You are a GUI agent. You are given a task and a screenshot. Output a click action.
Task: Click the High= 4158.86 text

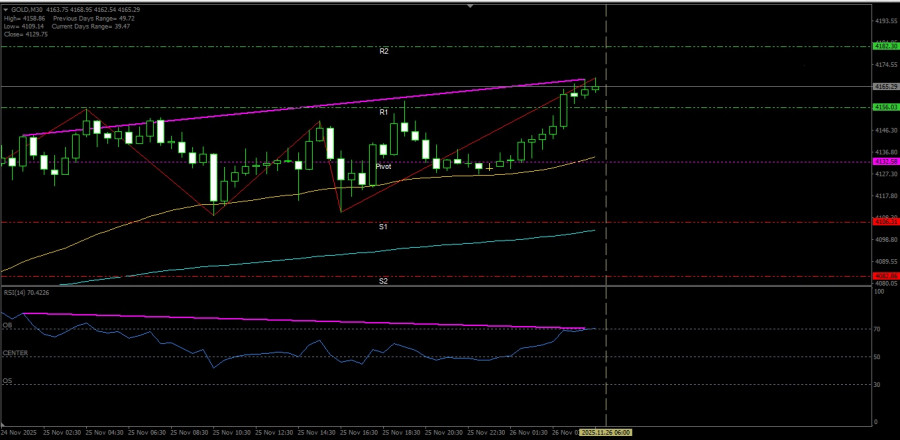coord(25,18)
